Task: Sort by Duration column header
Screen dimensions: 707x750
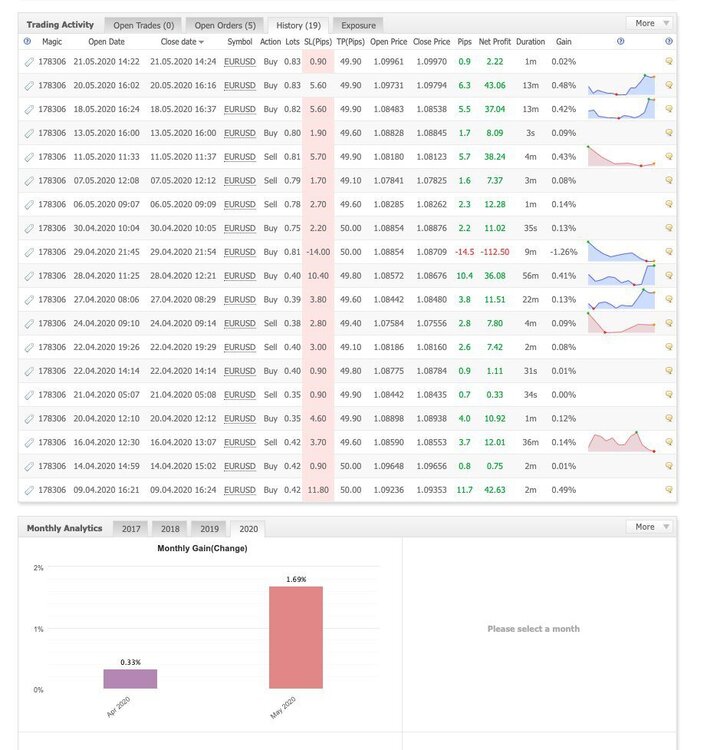Action: pyautogui.click(x=530, y=42)
